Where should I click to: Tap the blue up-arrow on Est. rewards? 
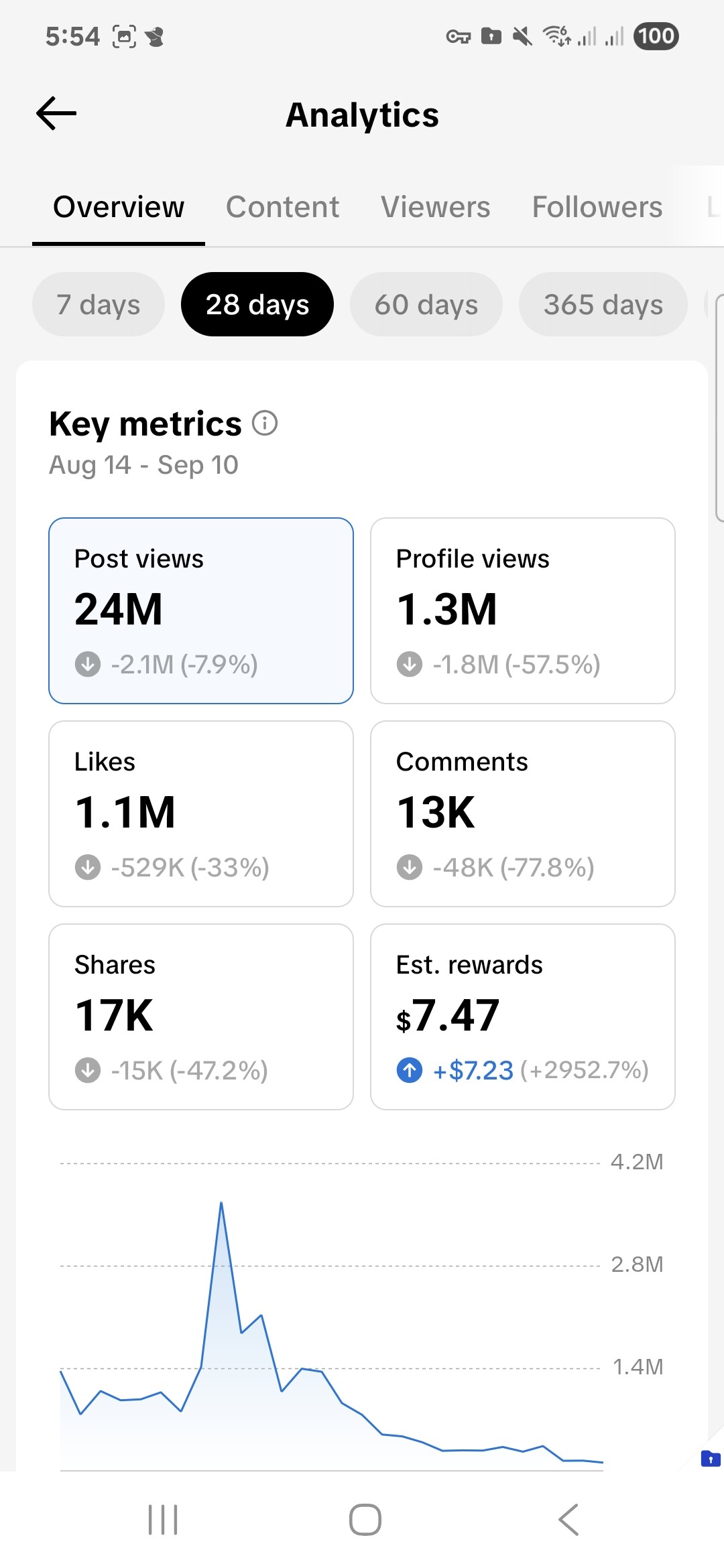[x=410, y=1070]
